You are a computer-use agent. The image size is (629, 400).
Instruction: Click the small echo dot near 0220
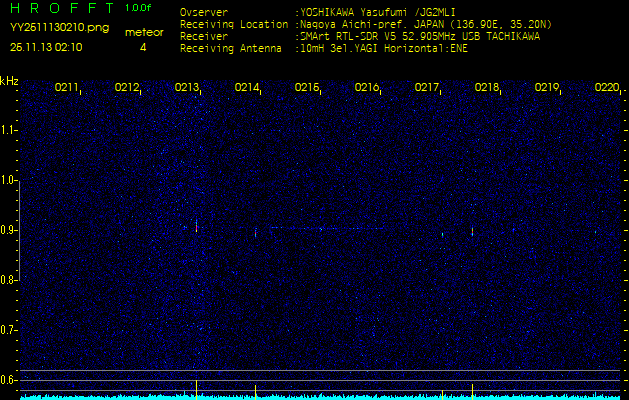tap(595, 232)
